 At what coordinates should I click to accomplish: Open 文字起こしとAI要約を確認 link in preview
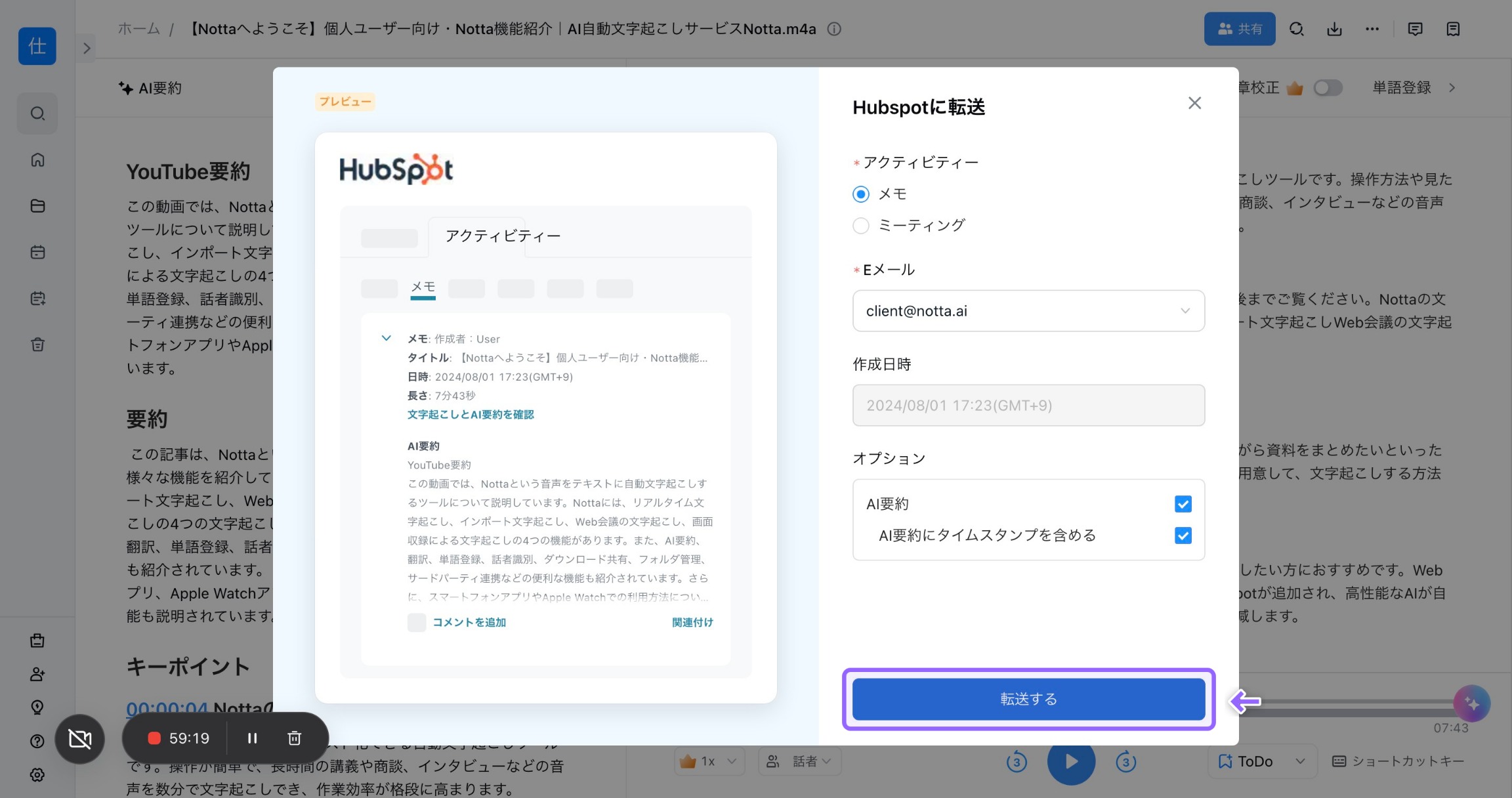point(471,414)
